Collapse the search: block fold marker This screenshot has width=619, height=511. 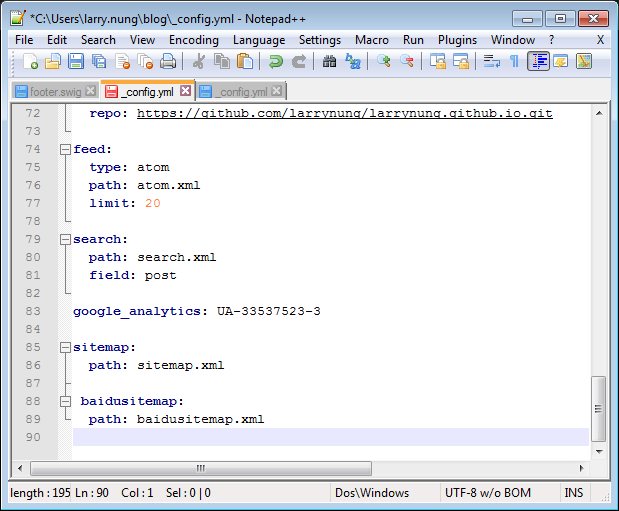65,239
